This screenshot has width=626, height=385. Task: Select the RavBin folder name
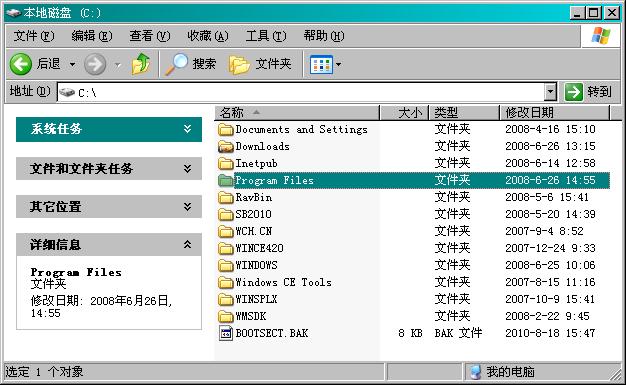tap(254, 197)
